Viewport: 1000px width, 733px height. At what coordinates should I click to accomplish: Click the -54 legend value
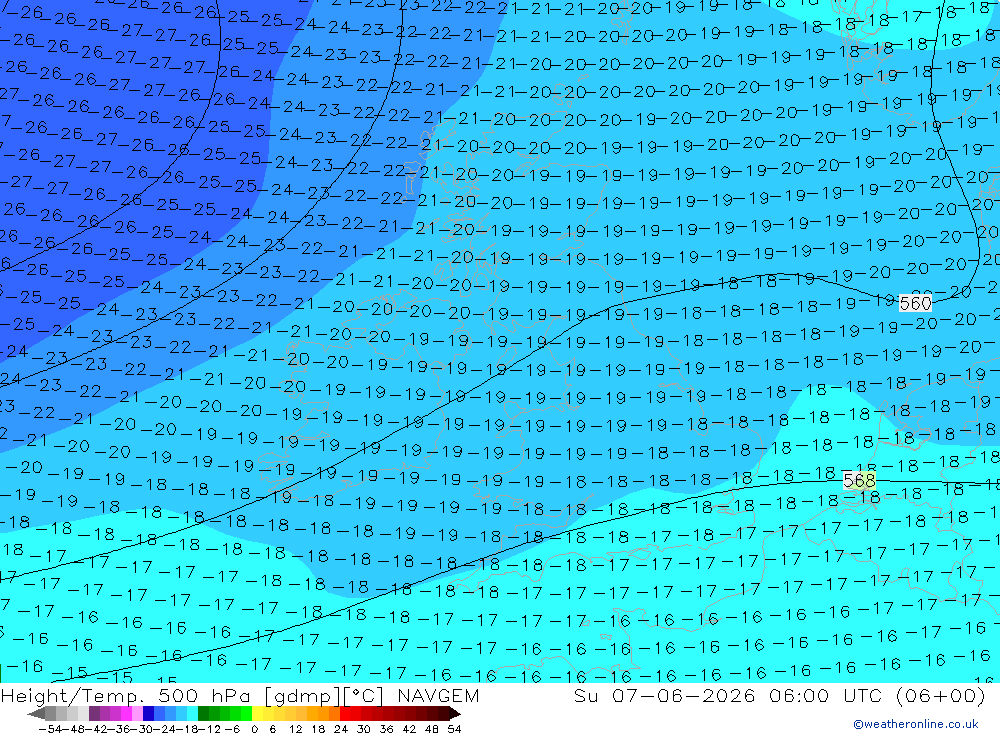[50, 729]
